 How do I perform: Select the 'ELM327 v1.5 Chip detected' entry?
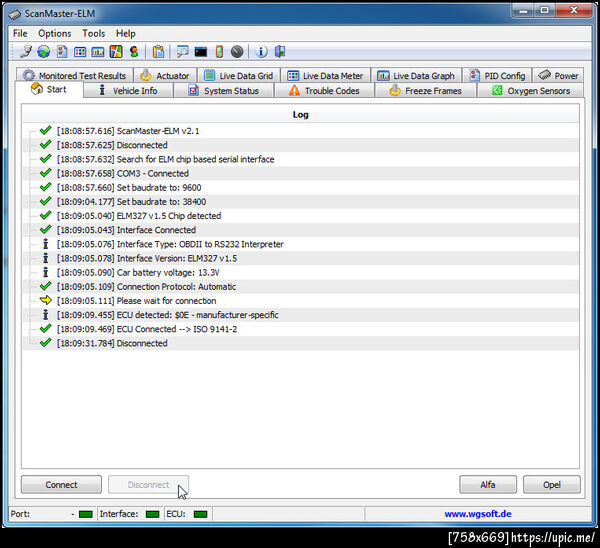300,216
